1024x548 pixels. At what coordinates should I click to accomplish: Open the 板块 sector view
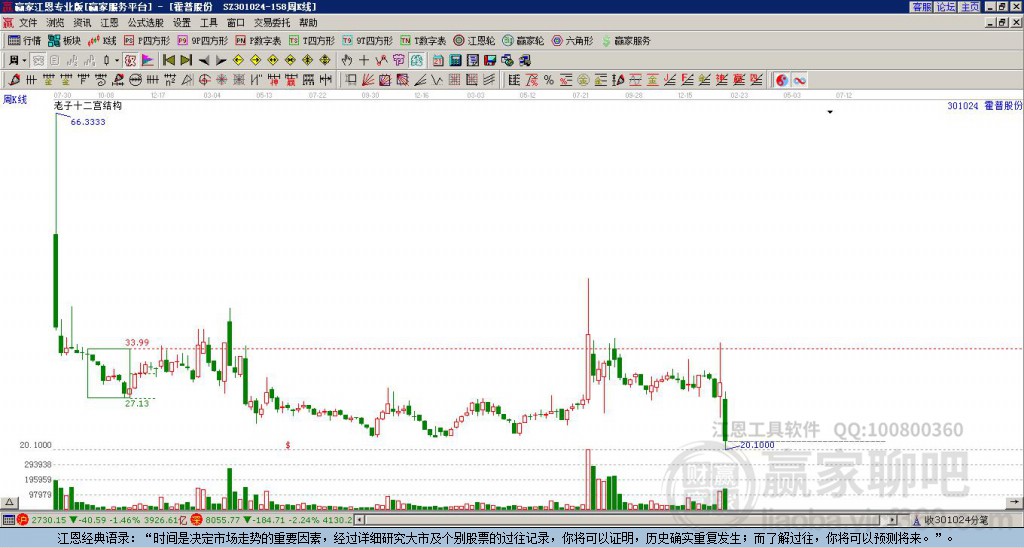tap(64, 40)
